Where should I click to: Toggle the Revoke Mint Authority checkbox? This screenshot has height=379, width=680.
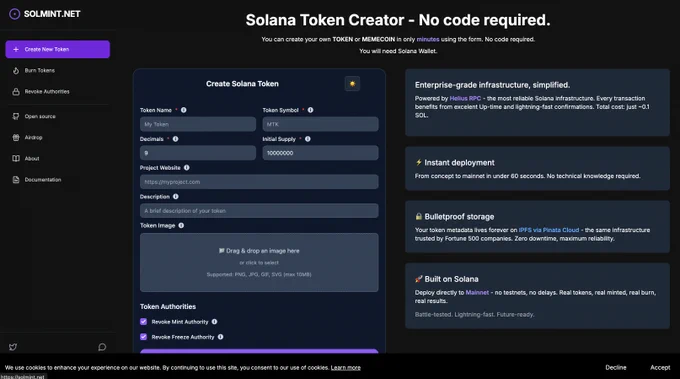tap(144, 322)
